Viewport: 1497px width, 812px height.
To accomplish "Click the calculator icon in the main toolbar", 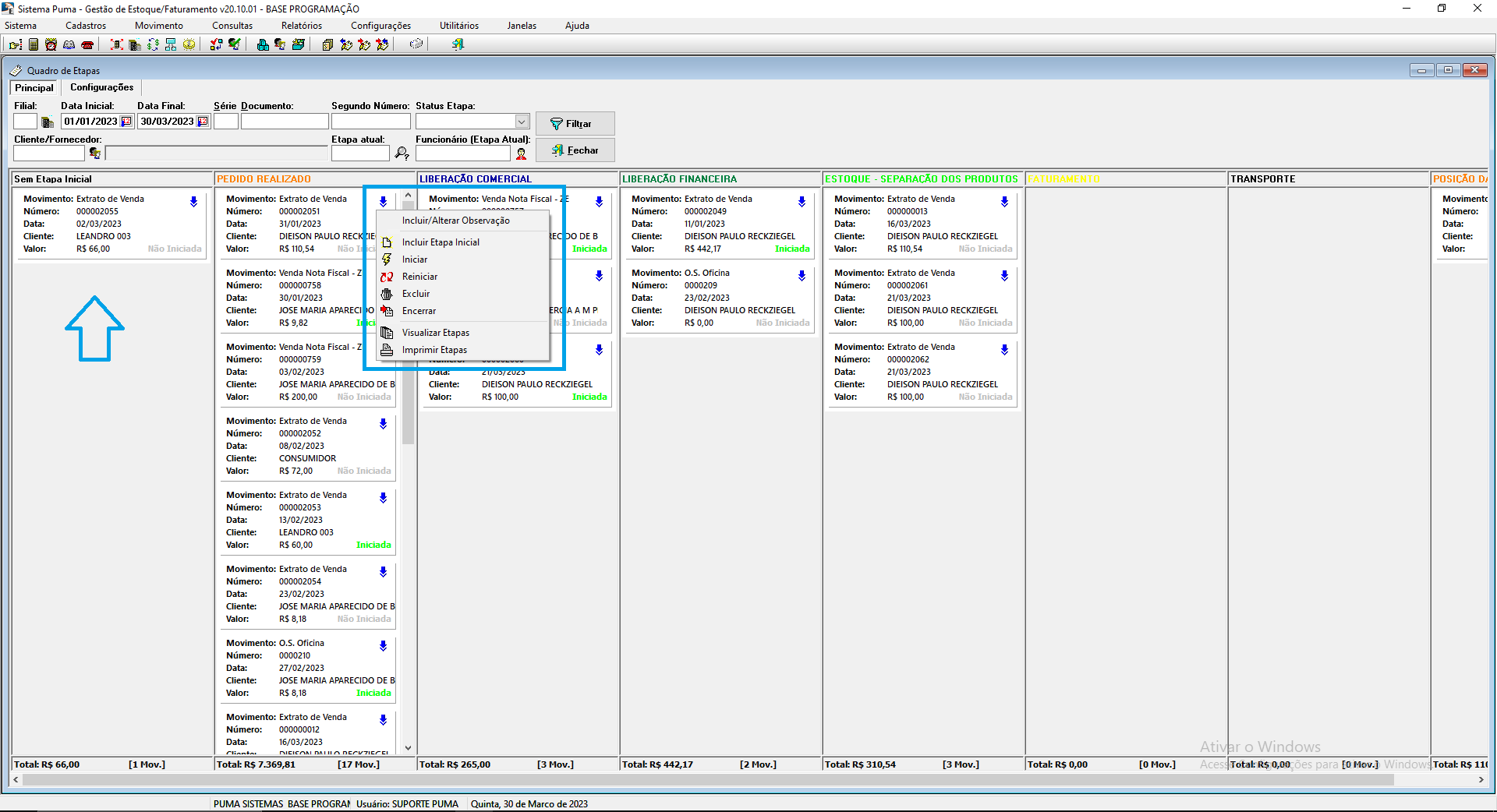I will [34, 44].
